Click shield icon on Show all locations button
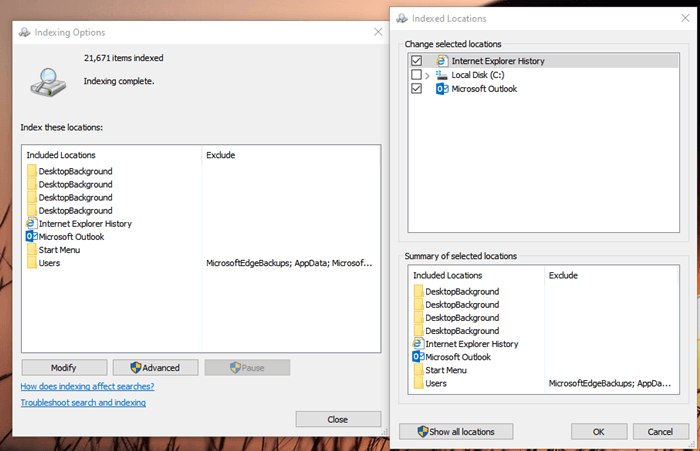 (x=423, y=431)
